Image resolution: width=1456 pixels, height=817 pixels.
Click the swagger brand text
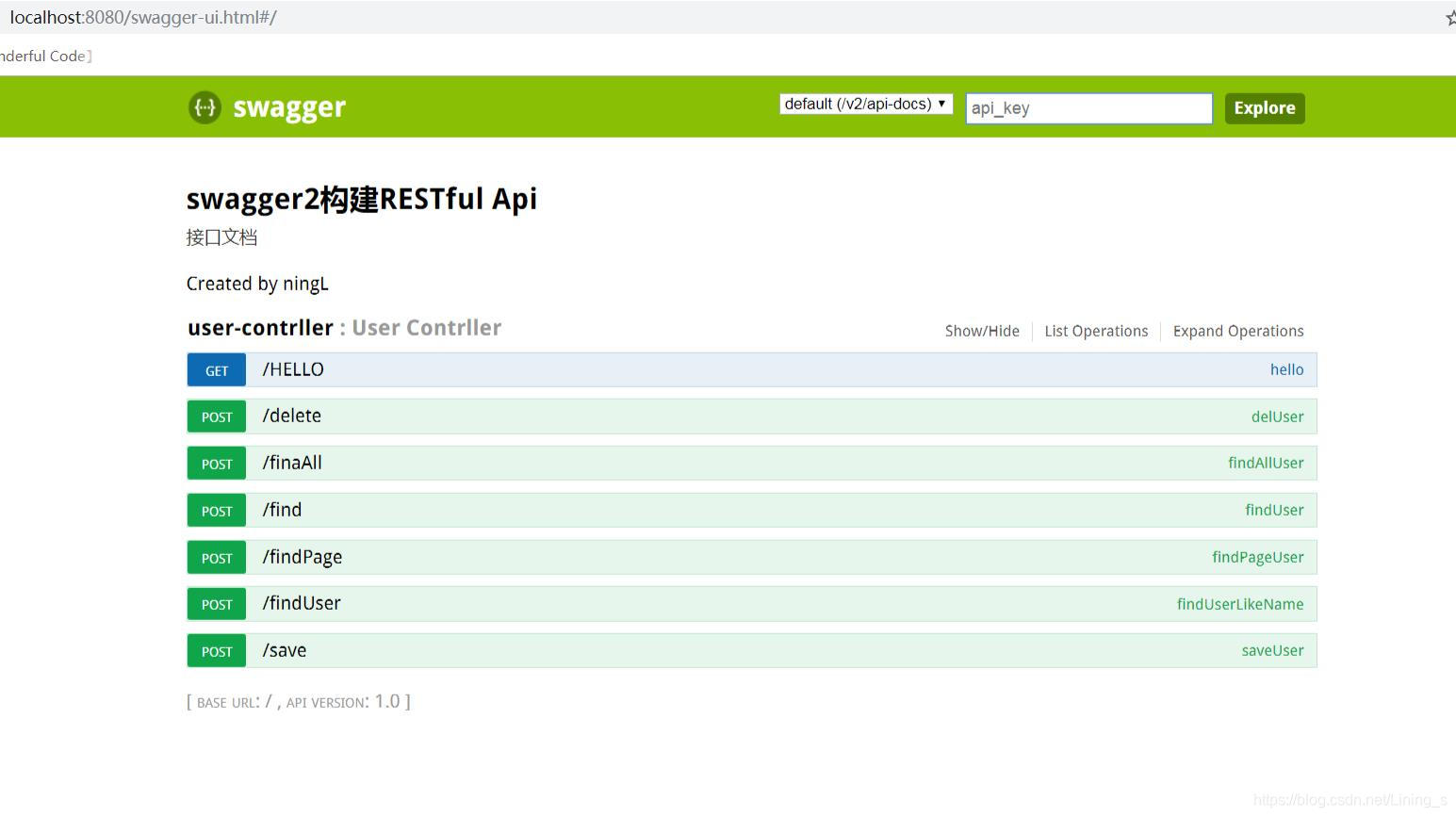[289, 108]
